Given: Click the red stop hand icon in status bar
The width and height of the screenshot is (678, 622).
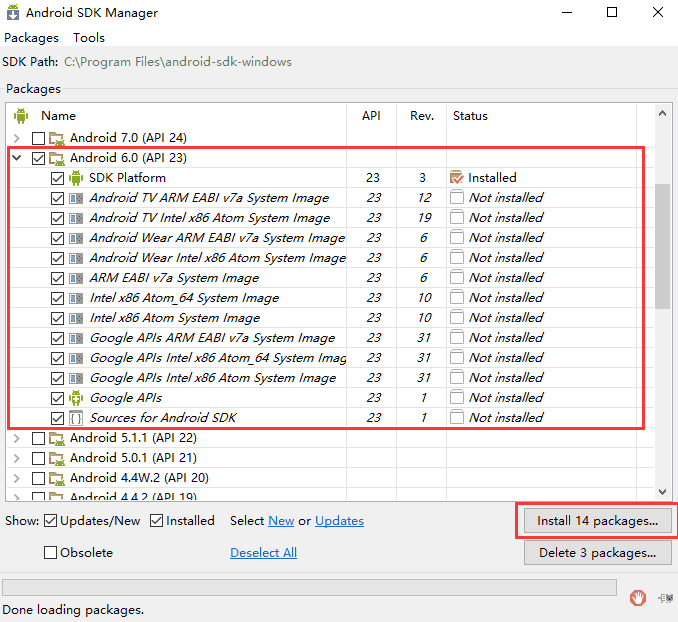Looking at the screenshot, I should click(638, 598).
